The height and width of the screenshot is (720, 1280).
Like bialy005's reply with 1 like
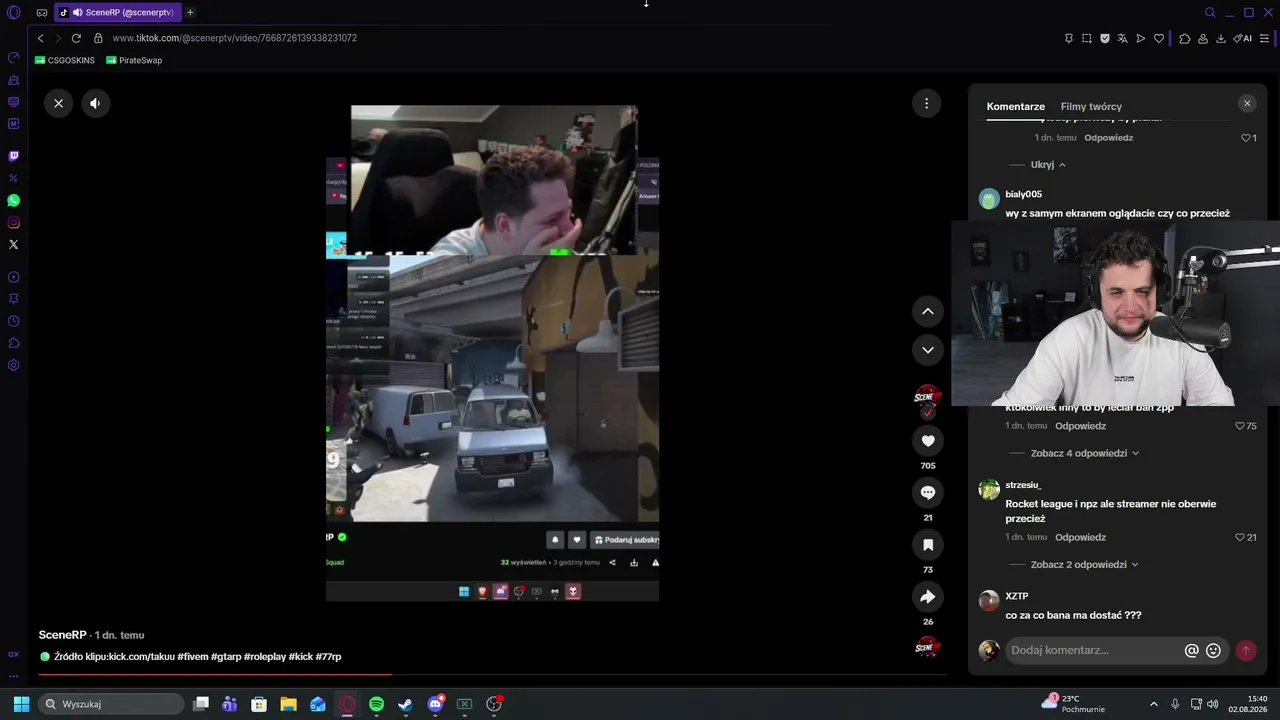click(x=1248, y=138)
